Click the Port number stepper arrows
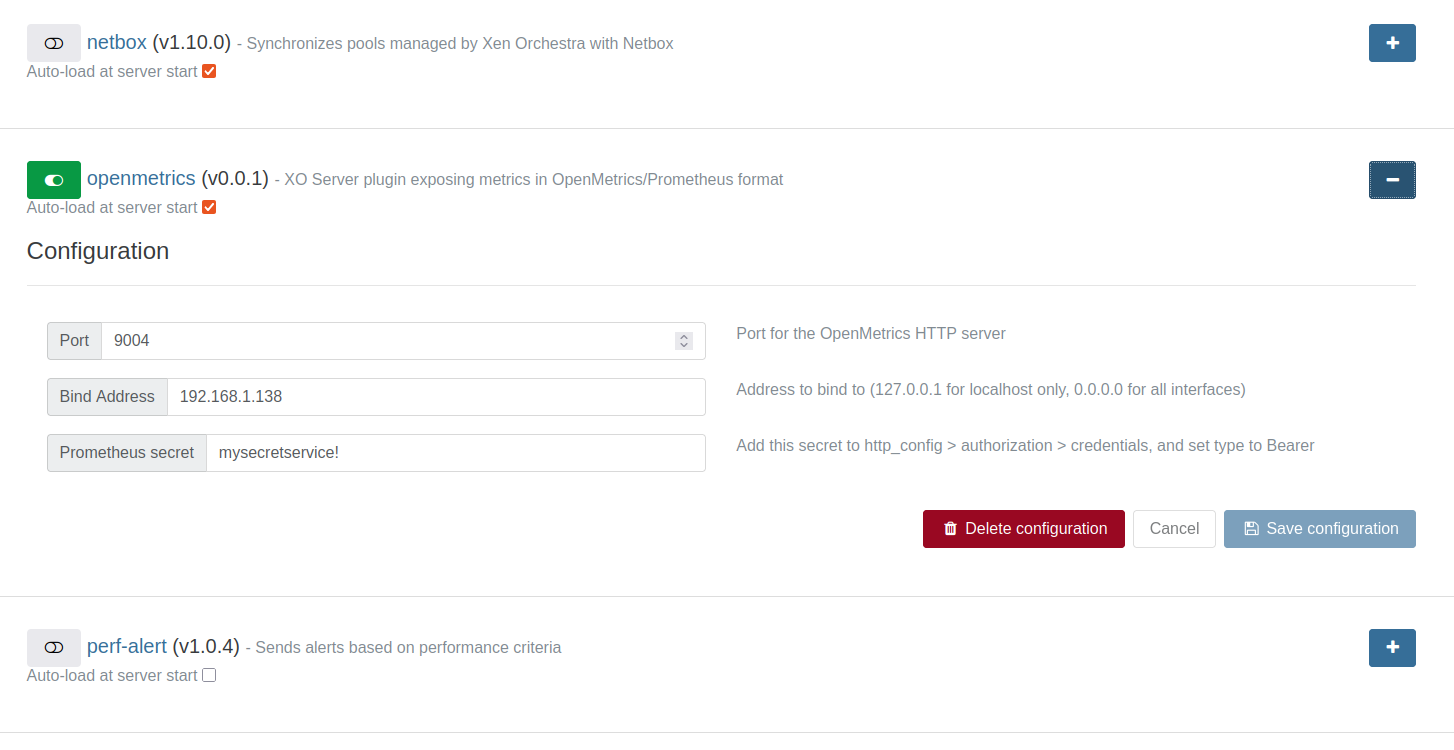 (x=684, y=341)
